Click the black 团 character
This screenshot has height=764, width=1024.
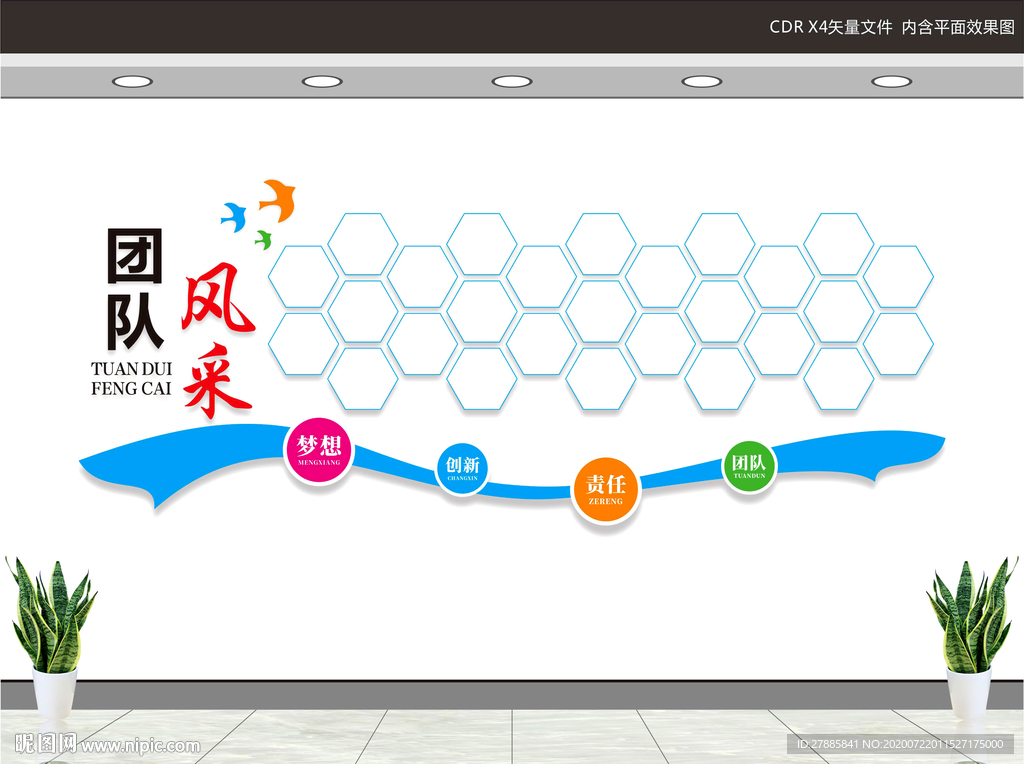(x=135, y=256)
